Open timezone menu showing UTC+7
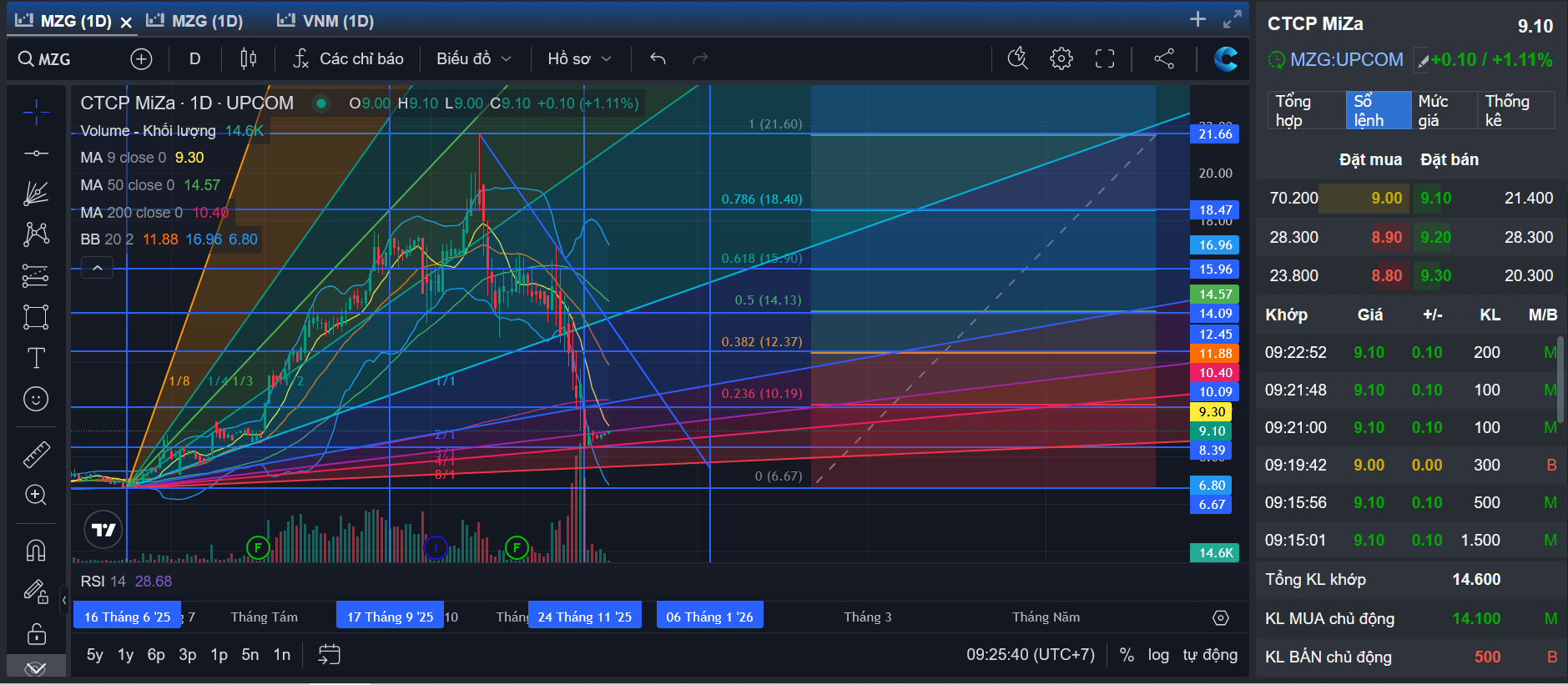Image resolution: width=1568 pixels, height=685 pixels. coord(1031,655)
